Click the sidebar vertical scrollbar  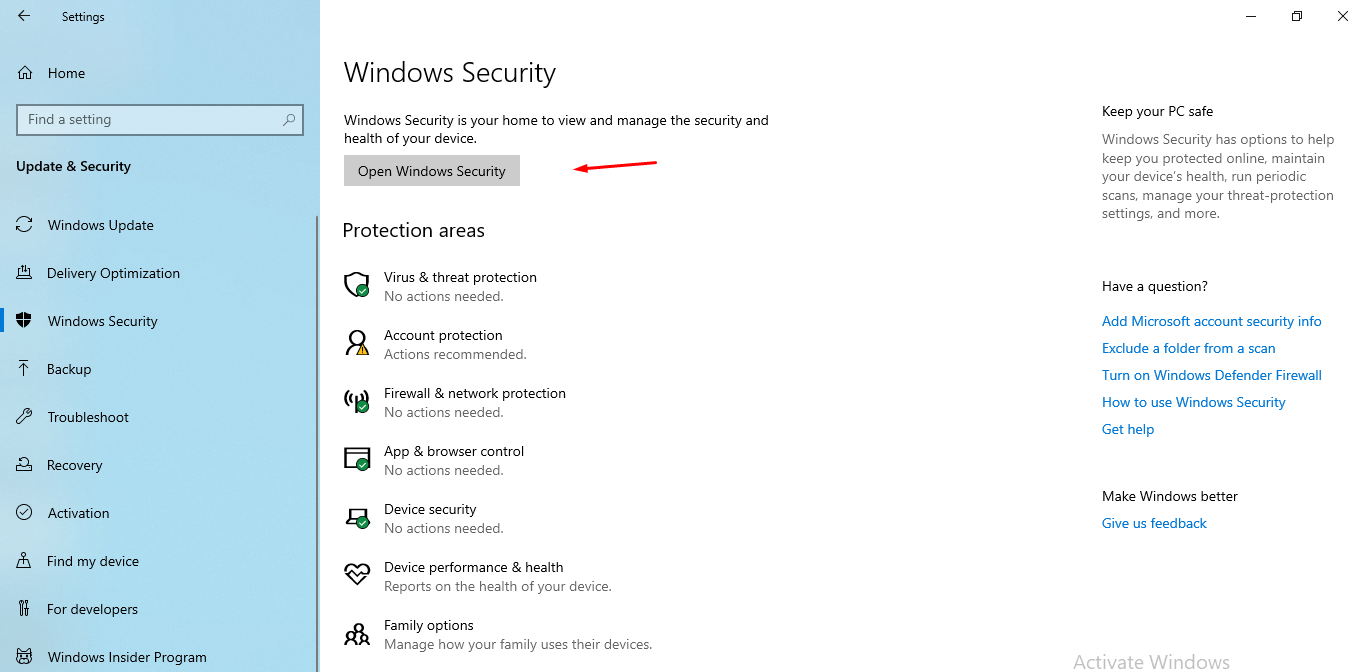tap(317, 440)
